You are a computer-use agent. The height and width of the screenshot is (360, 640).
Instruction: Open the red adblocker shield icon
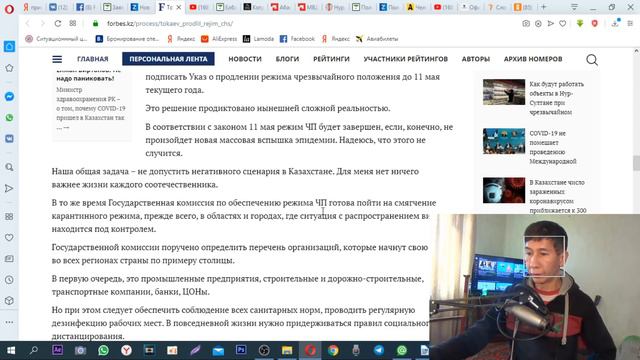[x=595, y=24]
